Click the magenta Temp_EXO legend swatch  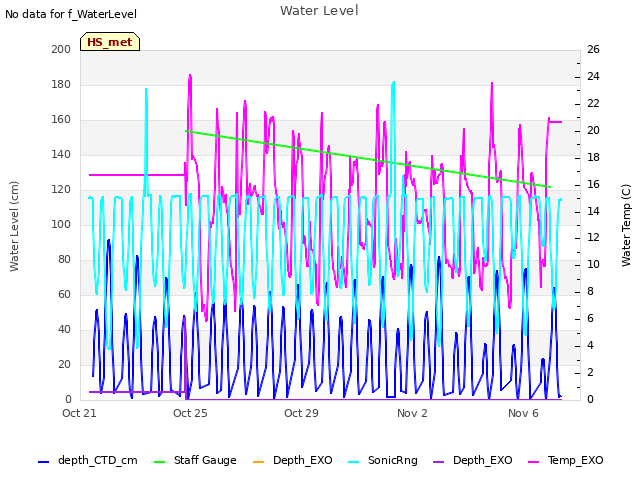click(533, 462)
